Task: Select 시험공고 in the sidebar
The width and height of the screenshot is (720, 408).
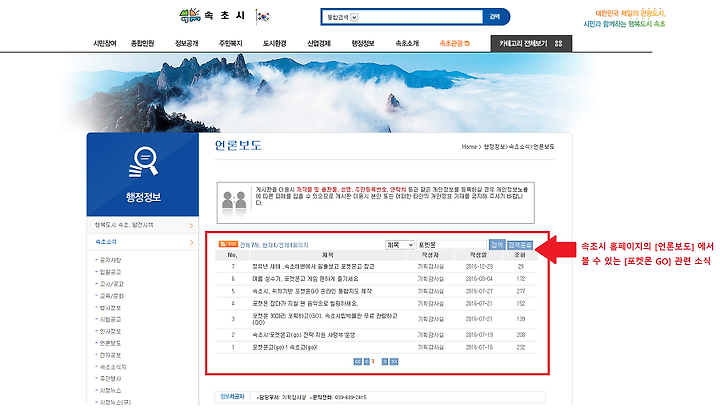Action: click(x=110, y=319)
